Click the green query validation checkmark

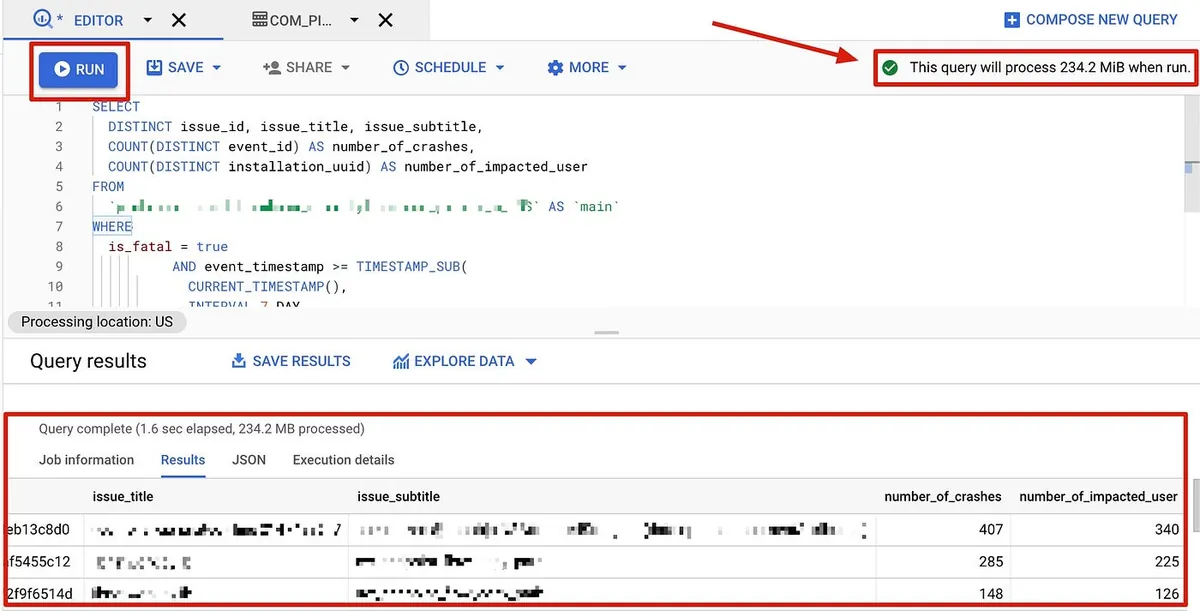(x=890, y=68)
